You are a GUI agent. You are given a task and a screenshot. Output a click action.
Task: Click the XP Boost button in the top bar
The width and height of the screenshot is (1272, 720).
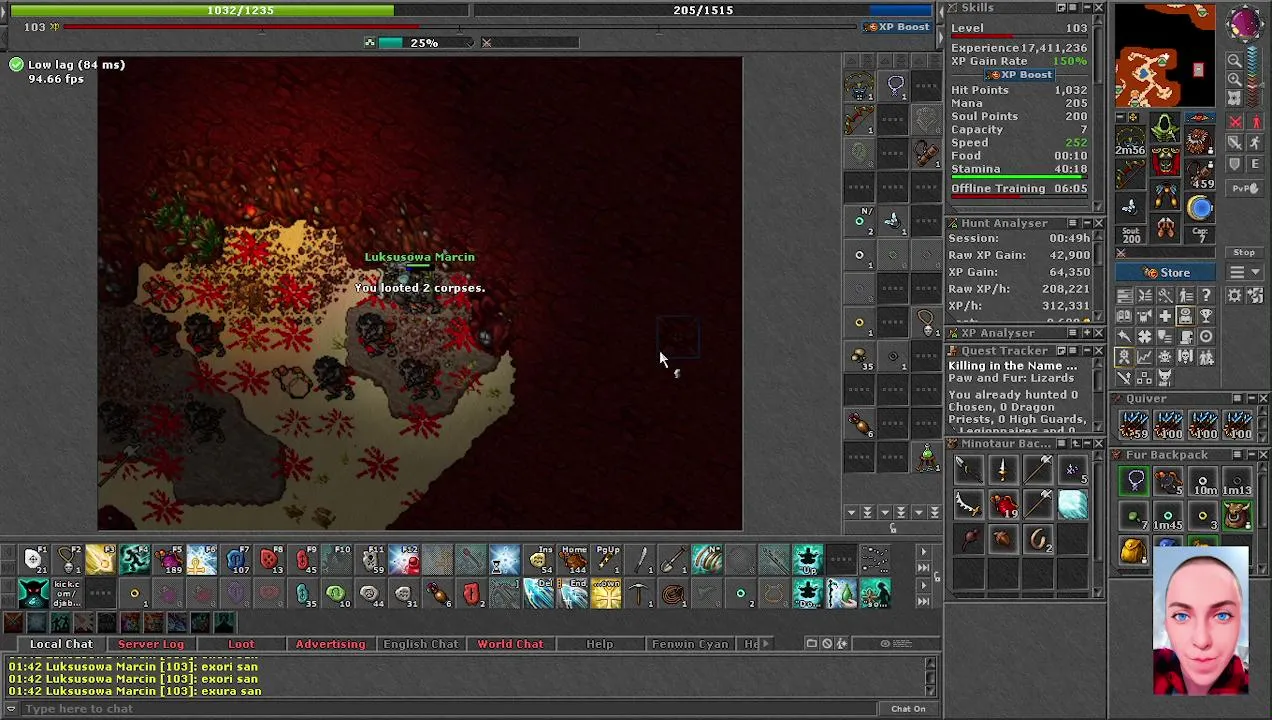pyautogui.click(x=899, y=27)
